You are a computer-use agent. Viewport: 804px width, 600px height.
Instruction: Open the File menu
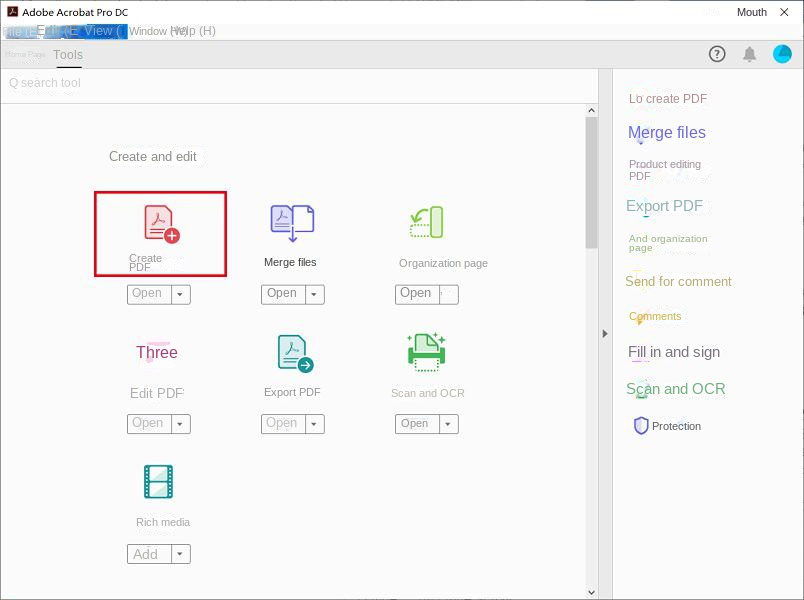click(18, 31)
